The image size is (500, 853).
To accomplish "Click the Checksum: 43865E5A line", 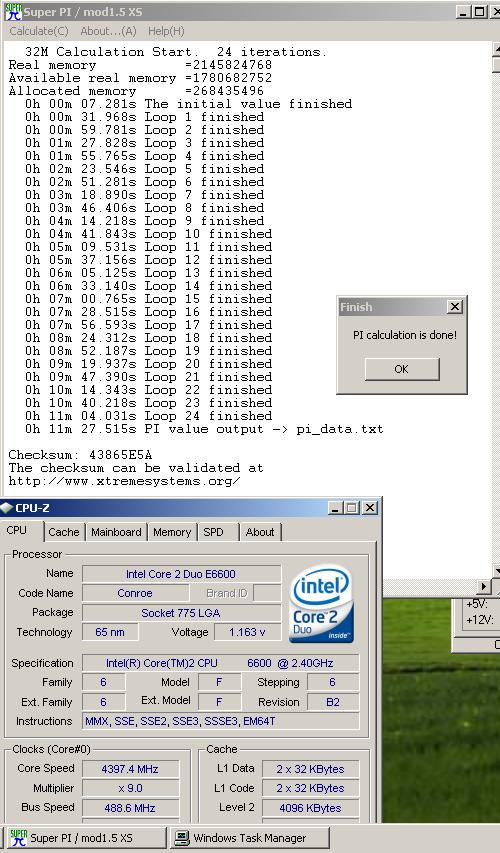I will tap(81, 455).
